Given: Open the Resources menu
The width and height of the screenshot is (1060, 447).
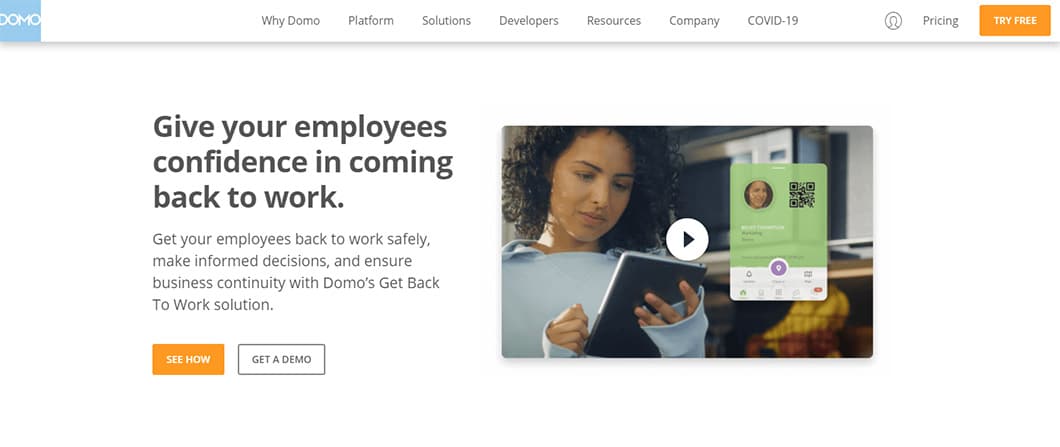Looking at the screenshot, I should [x=614, y=21].
